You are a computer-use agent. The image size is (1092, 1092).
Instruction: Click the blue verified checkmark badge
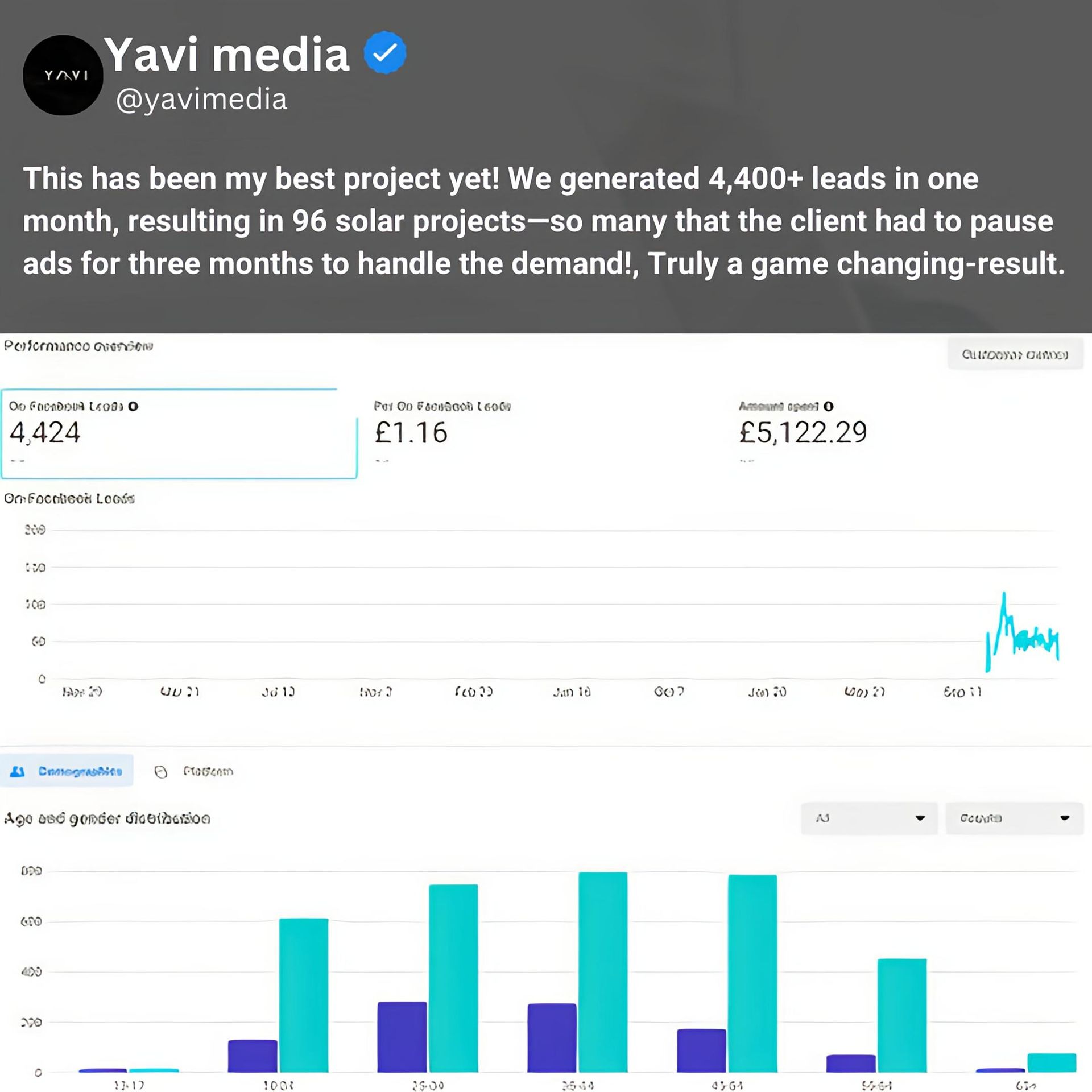(x=385, y=52)
